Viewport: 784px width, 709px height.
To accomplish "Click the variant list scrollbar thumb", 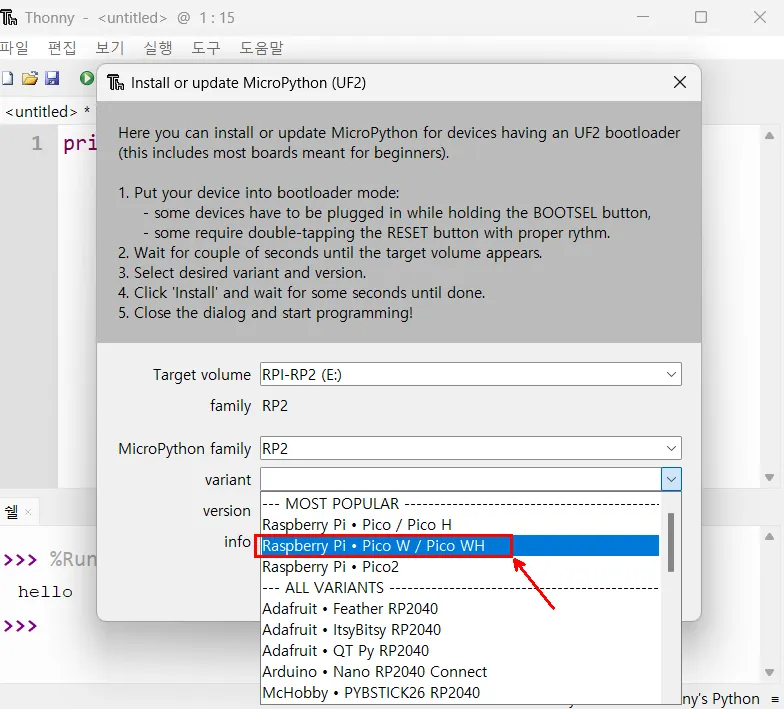I will tap(670, 542).
